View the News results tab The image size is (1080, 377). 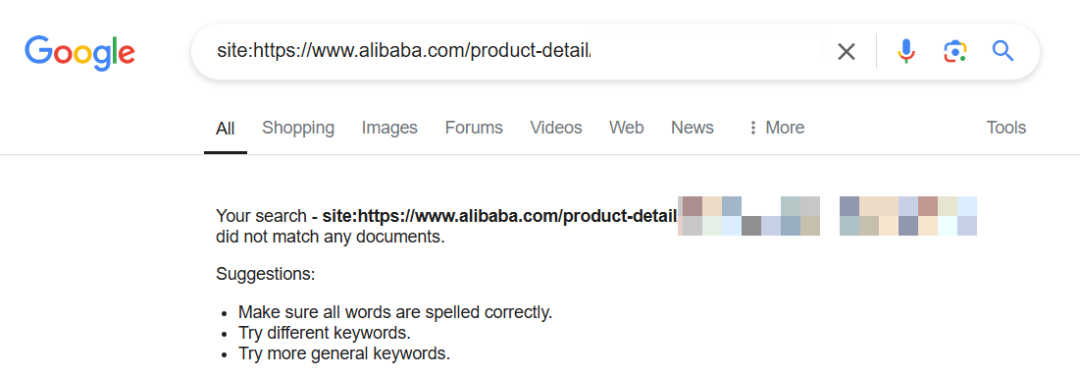(x=692, y=128)
